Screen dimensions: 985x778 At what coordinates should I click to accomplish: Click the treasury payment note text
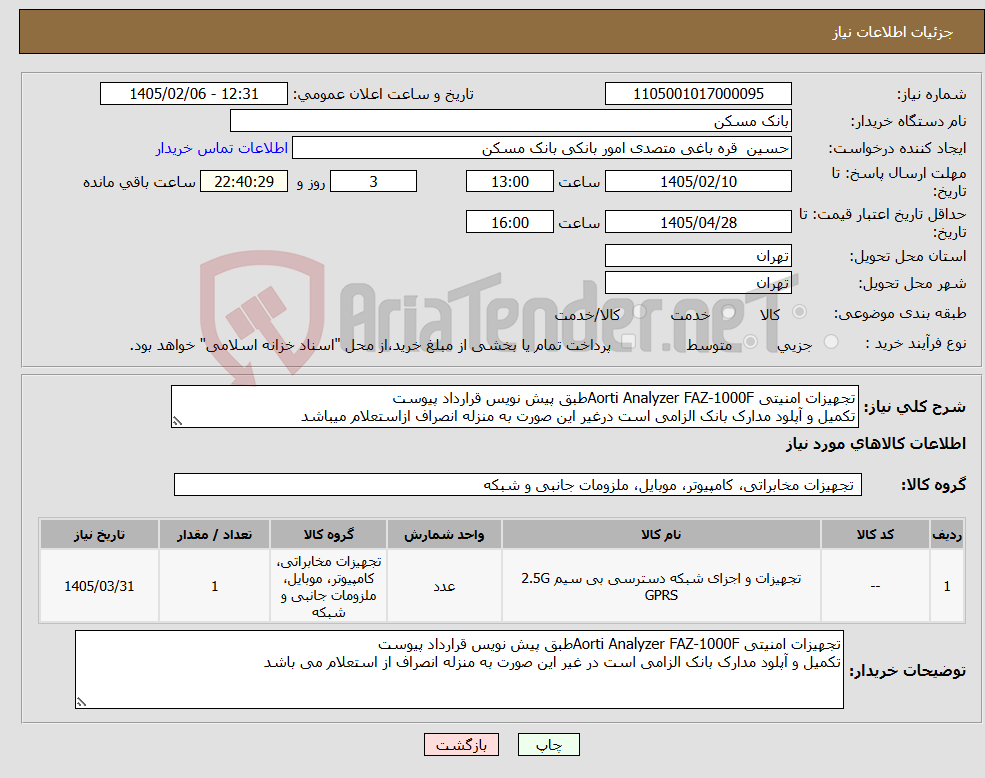(x=370, y=345)
